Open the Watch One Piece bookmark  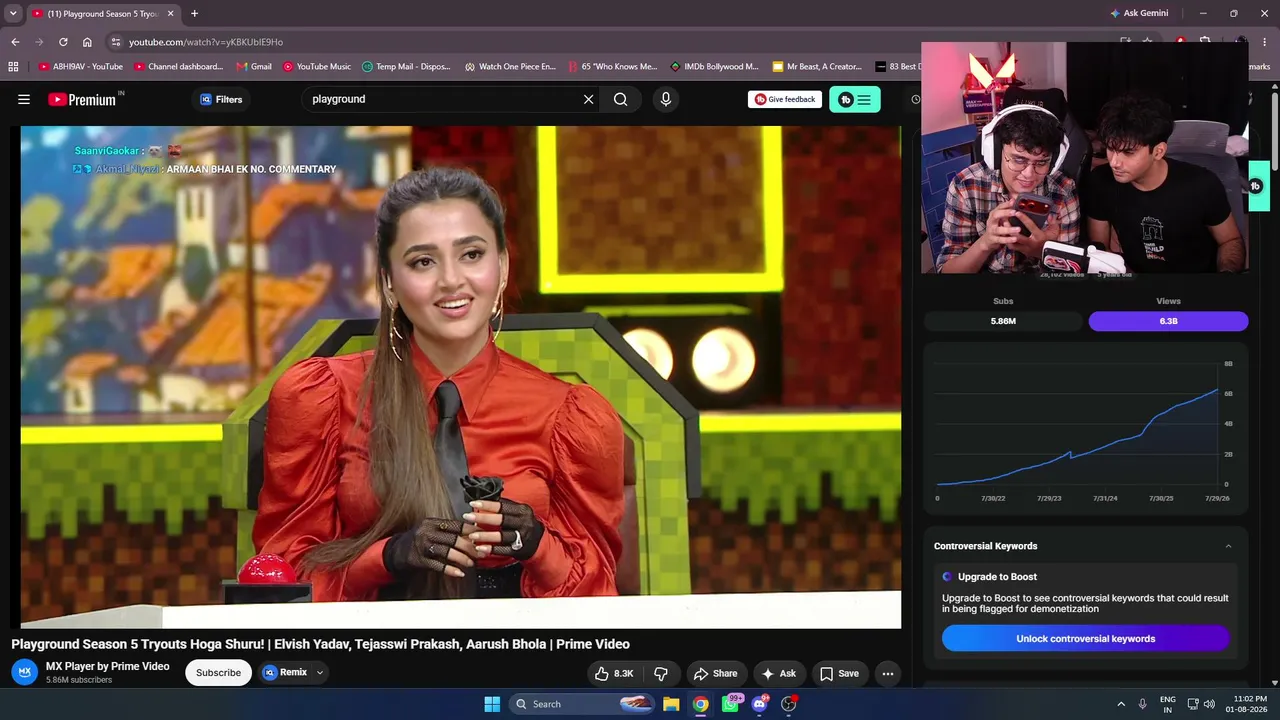pos(510,67)
